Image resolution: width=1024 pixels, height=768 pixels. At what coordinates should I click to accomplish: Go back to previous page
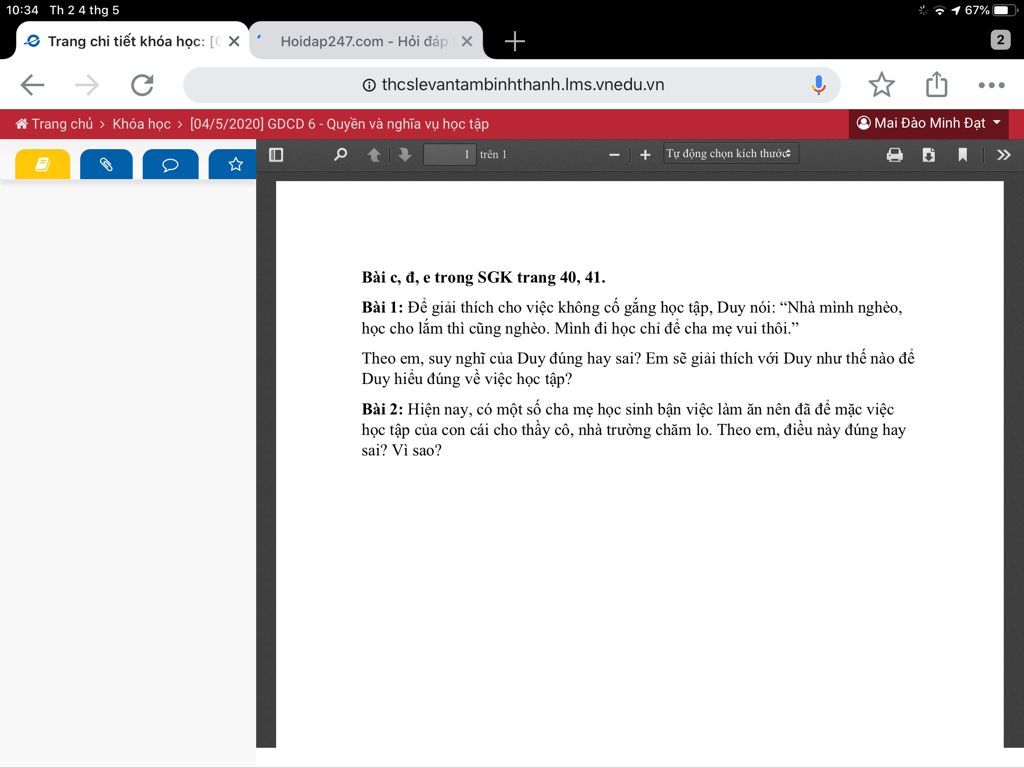32,85
